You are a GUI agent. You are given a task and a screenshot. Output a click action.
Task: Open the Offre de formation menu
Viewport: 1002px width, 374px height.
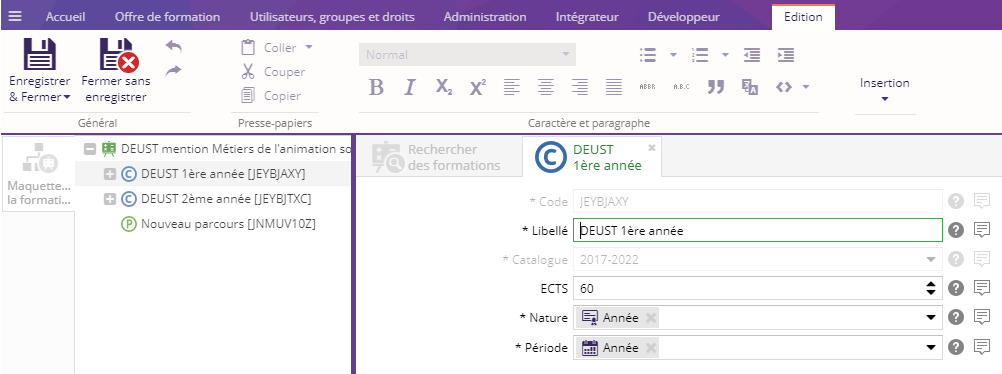(167, 17)
